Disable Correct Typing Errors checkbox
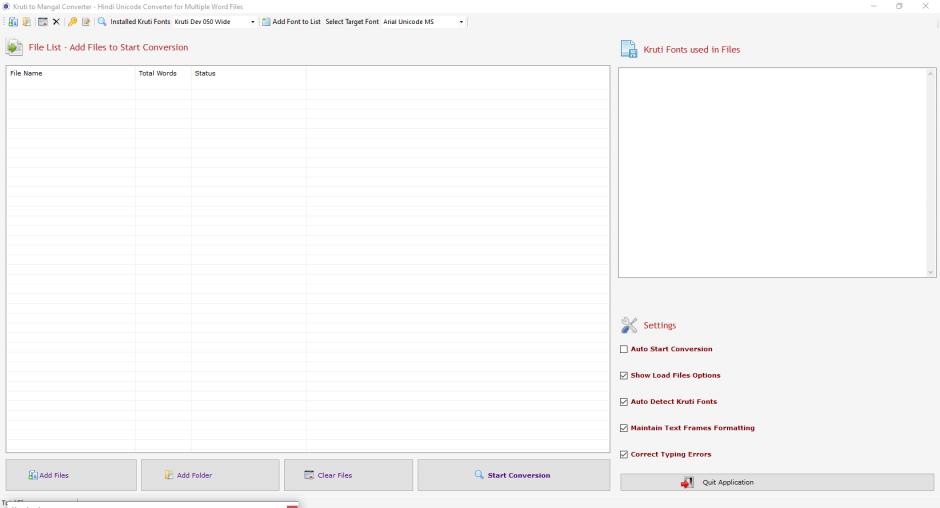The image size is (940, 508). 624,455
